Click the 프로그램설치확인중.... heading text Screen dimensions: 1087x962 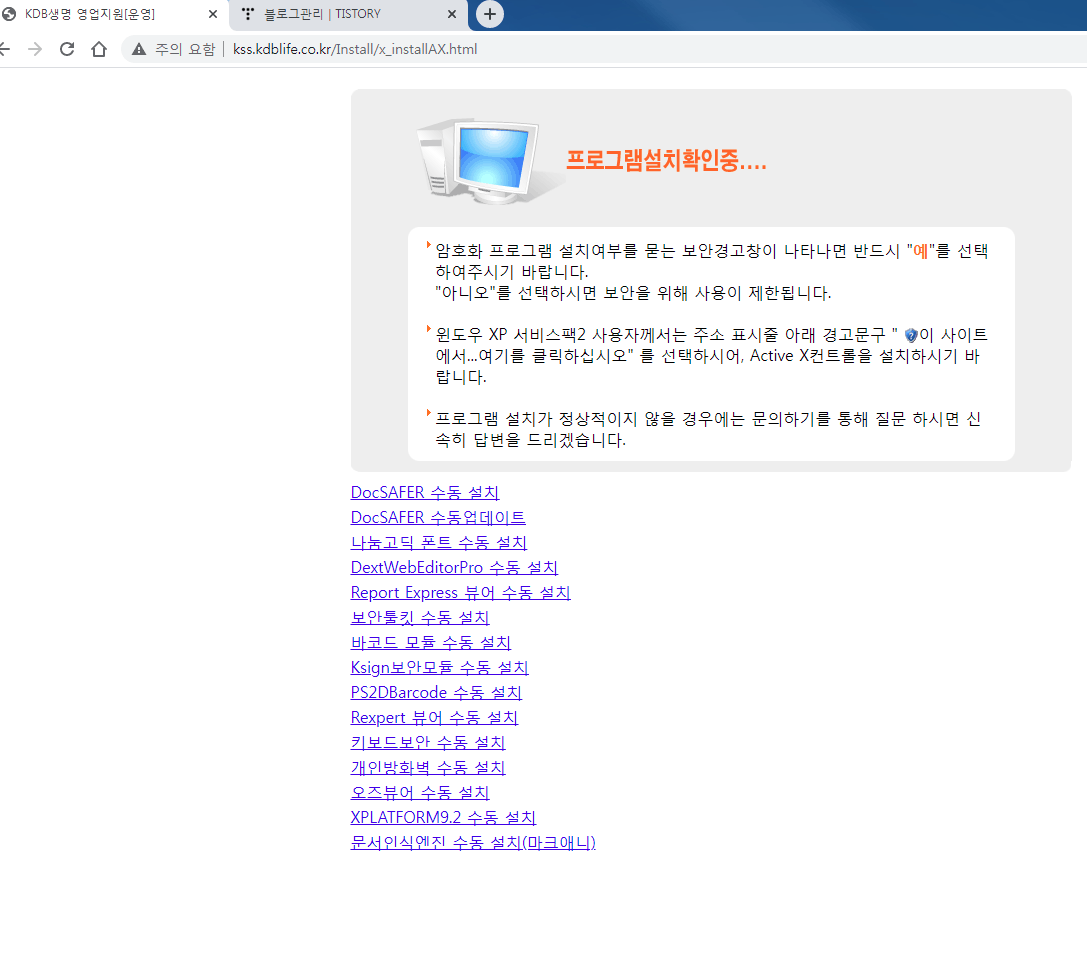(x=666, y=161)
